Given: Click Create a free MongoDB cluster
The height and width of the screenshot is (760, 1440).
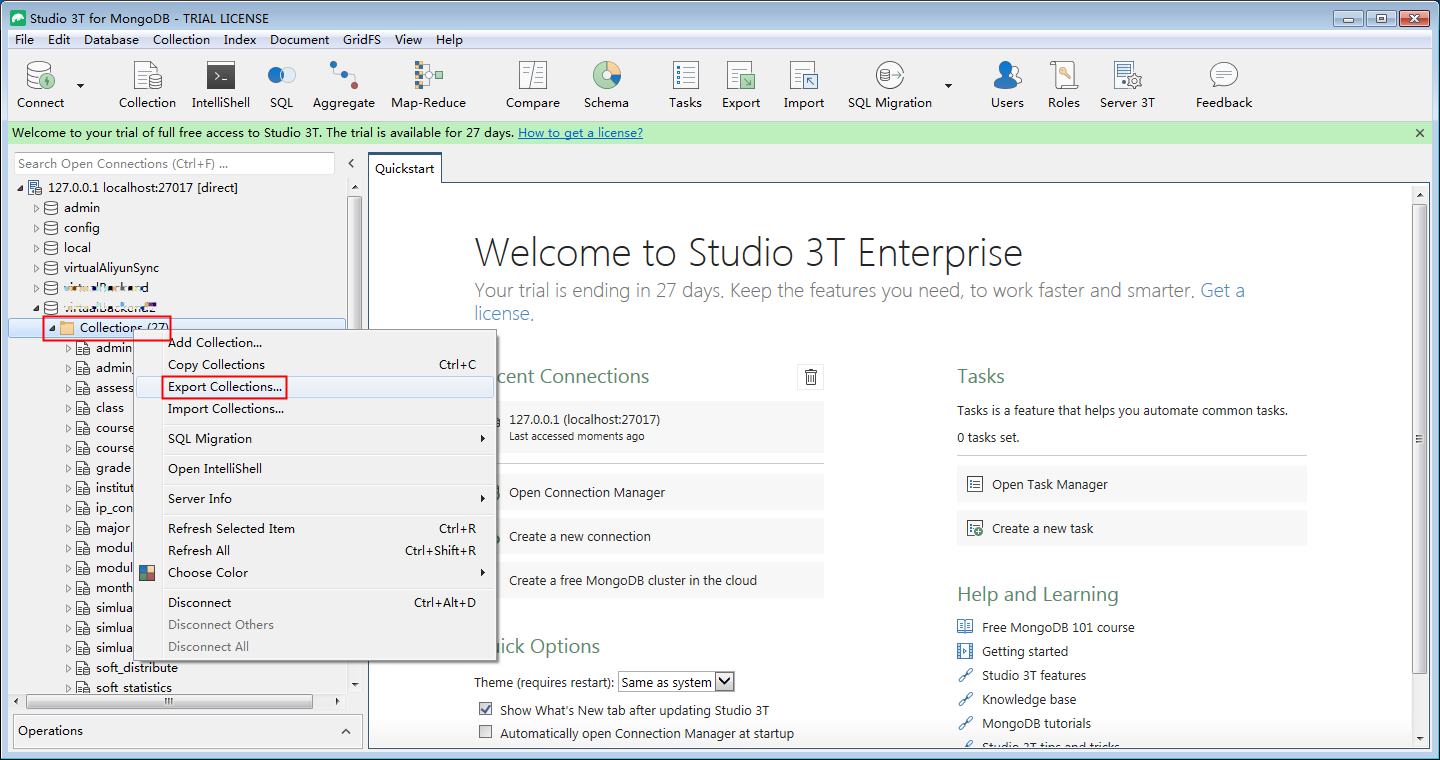Looking at the screenshot, I should click(659, 580).
